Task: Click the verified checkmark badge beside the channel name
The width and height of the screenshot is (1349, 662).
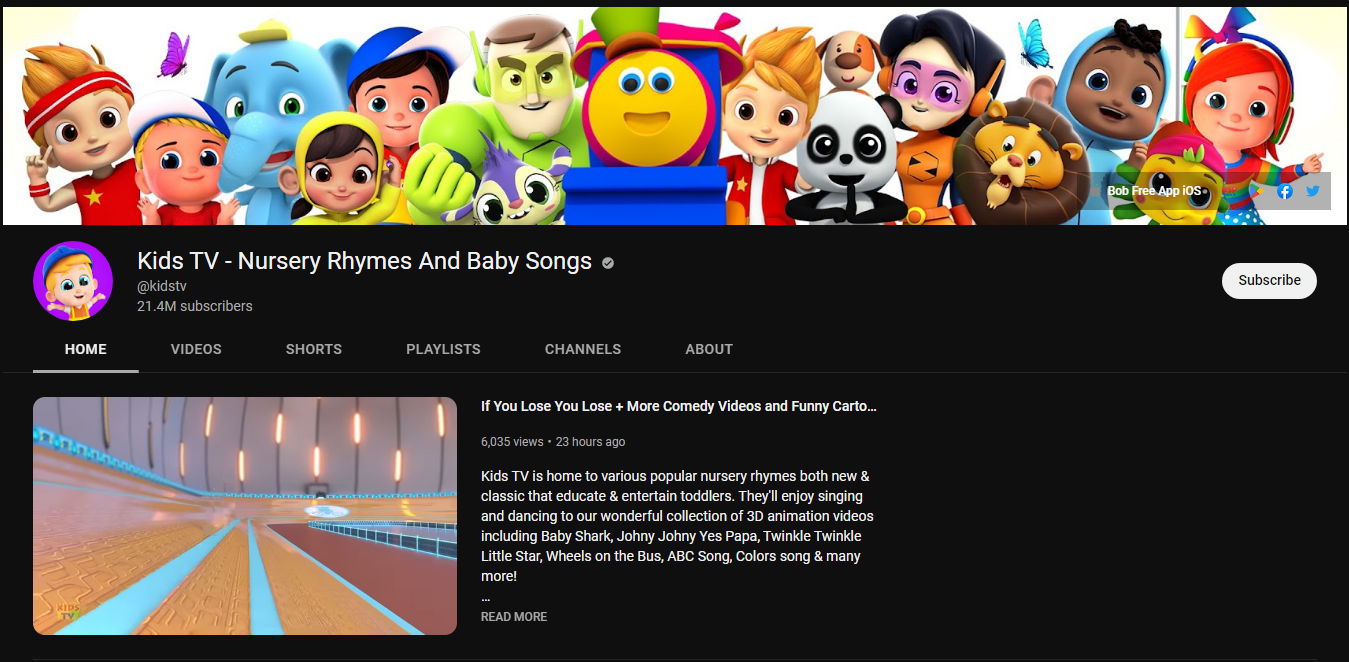Action: 608,262
